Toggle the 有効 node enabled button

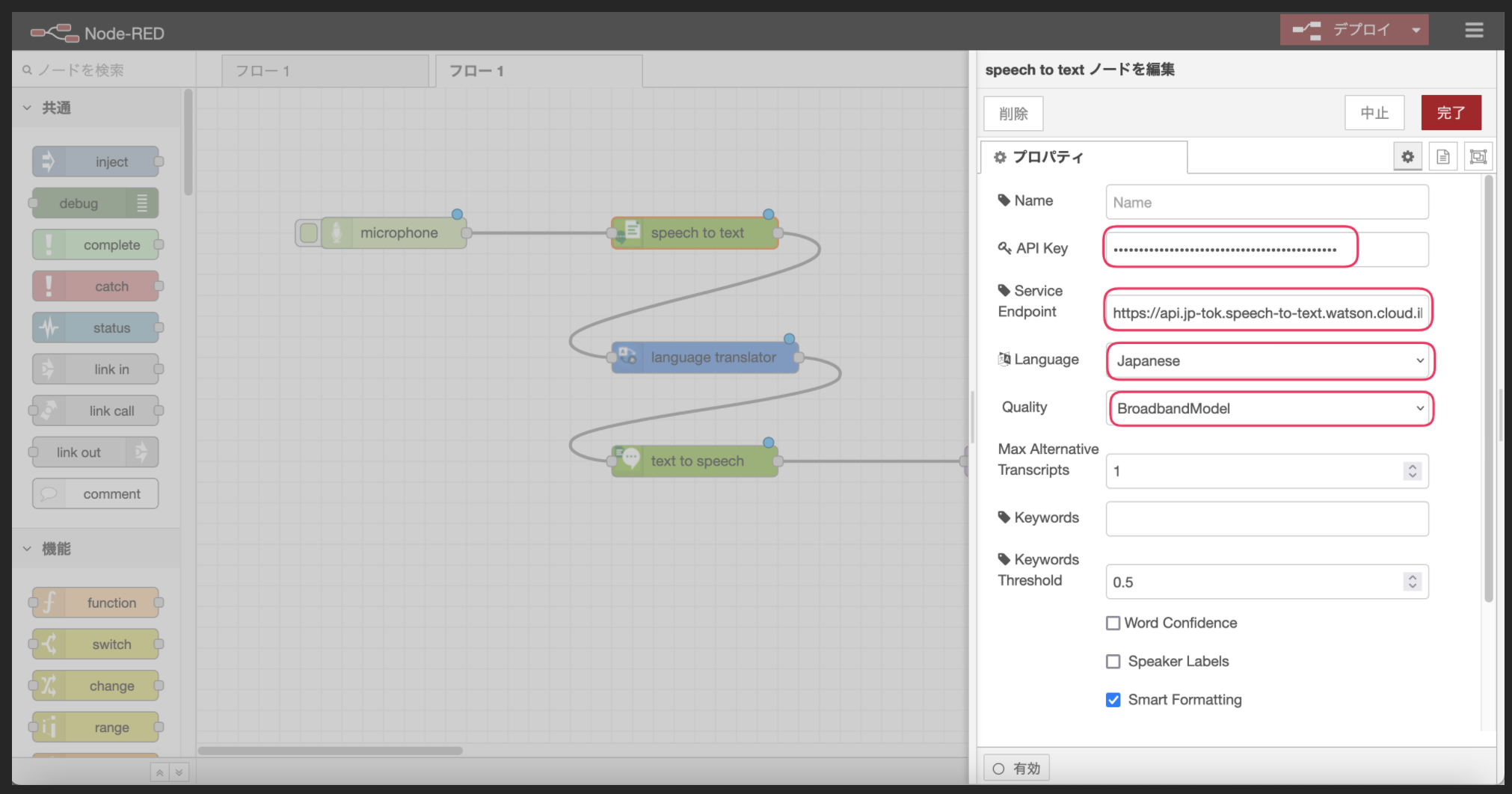1016,769
